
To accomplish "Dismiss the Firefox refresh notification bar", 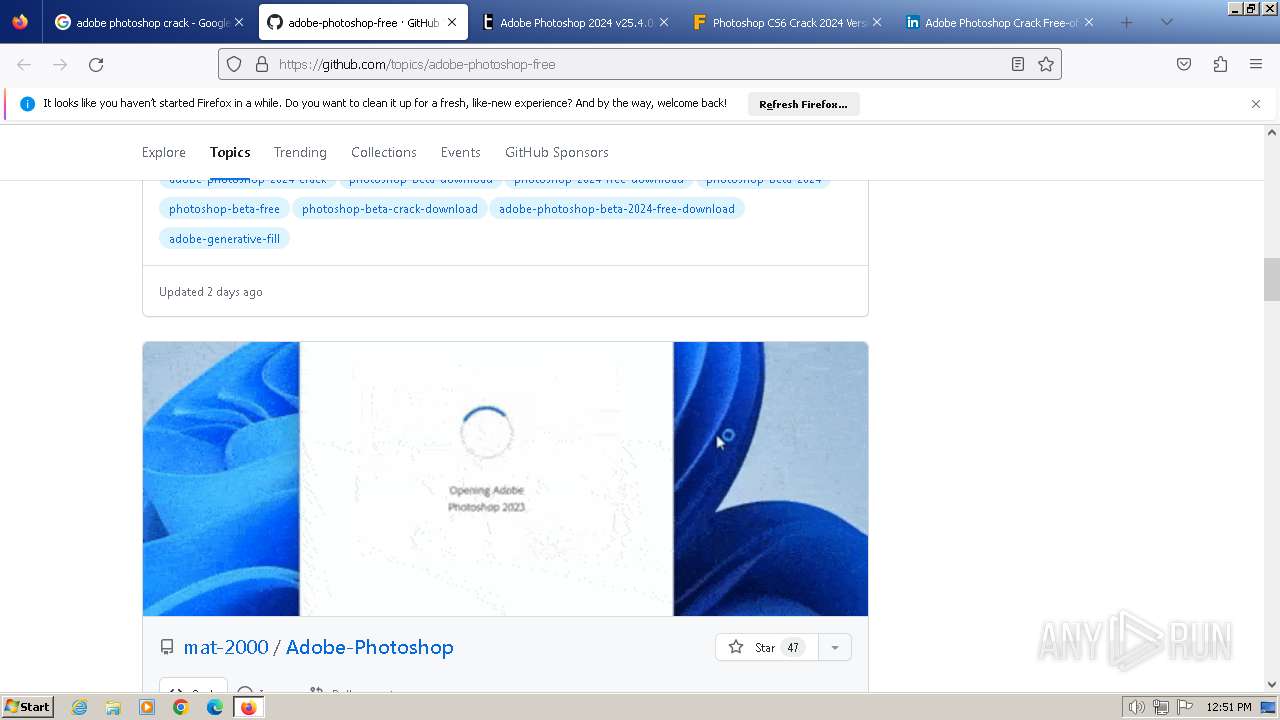I will point(1256,104).
